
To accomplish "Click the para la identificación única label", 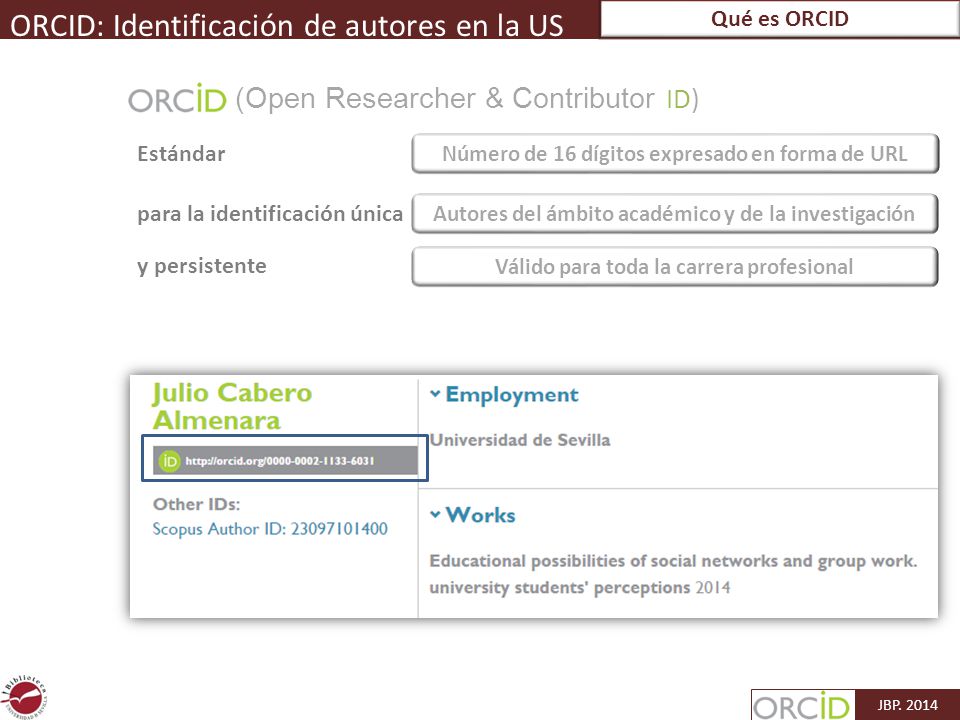I will coord(270,214).
